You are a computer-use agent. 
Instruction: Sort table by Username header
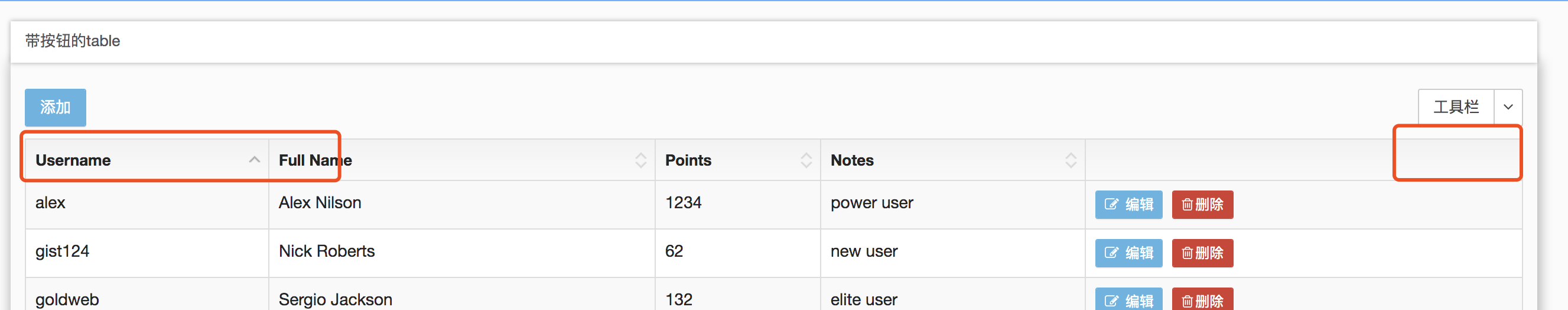(x=73, y=160)
